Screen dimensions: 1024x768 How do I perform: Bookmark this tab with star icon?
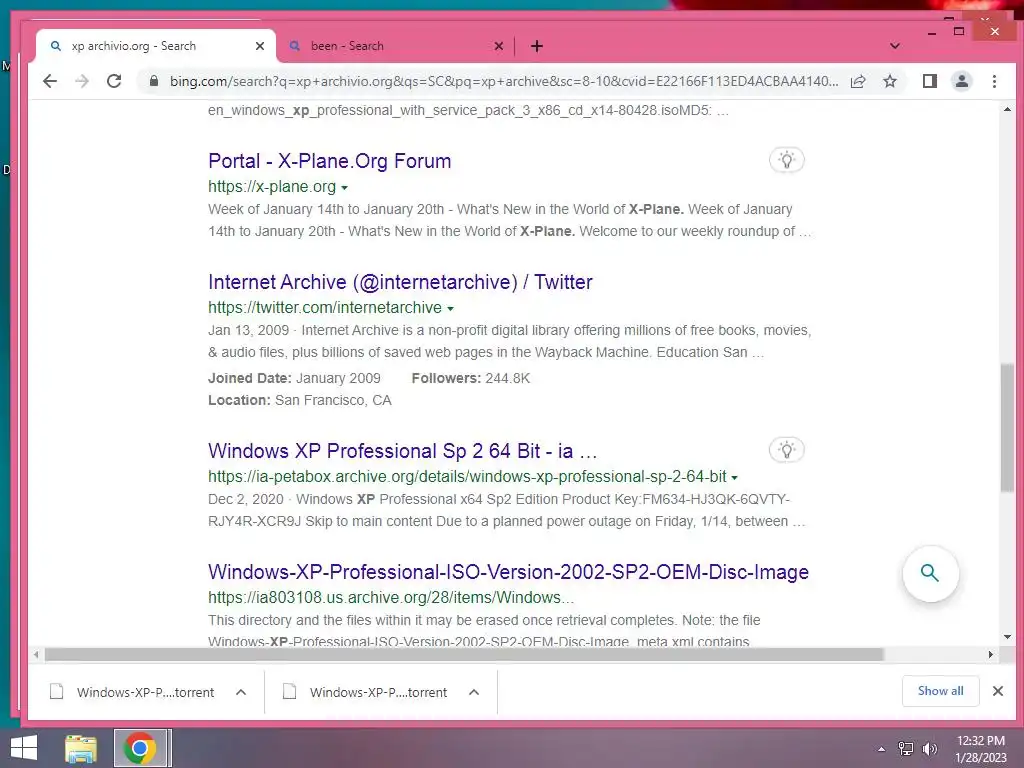pyautogui.click(x=889, y=81)
